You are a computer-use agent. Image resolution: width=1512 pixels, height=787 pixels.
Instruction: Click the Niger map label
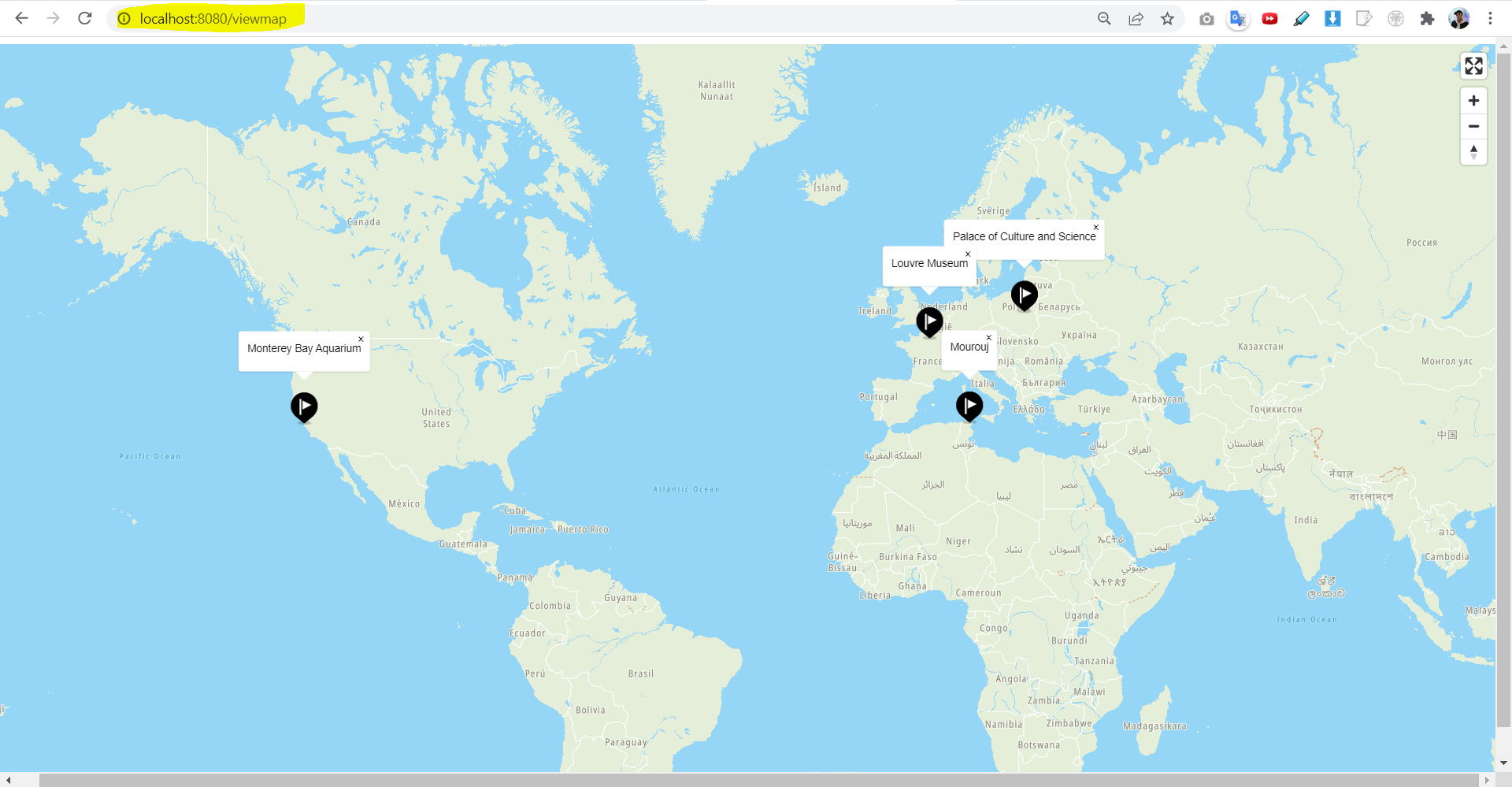958,541
